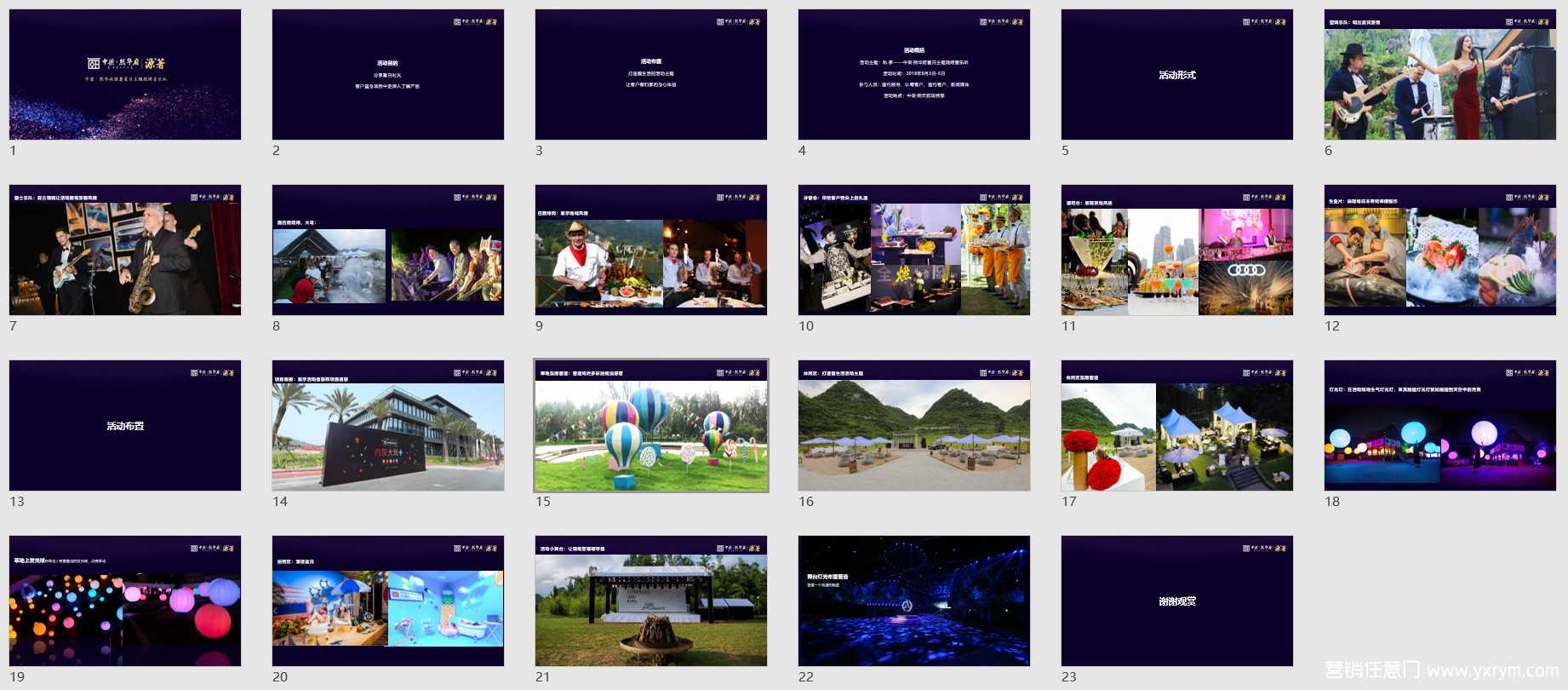Select slide 12 with sashimi platter photos
The width and height of the screenshot is (1568, 690).
pos(1440,250)
